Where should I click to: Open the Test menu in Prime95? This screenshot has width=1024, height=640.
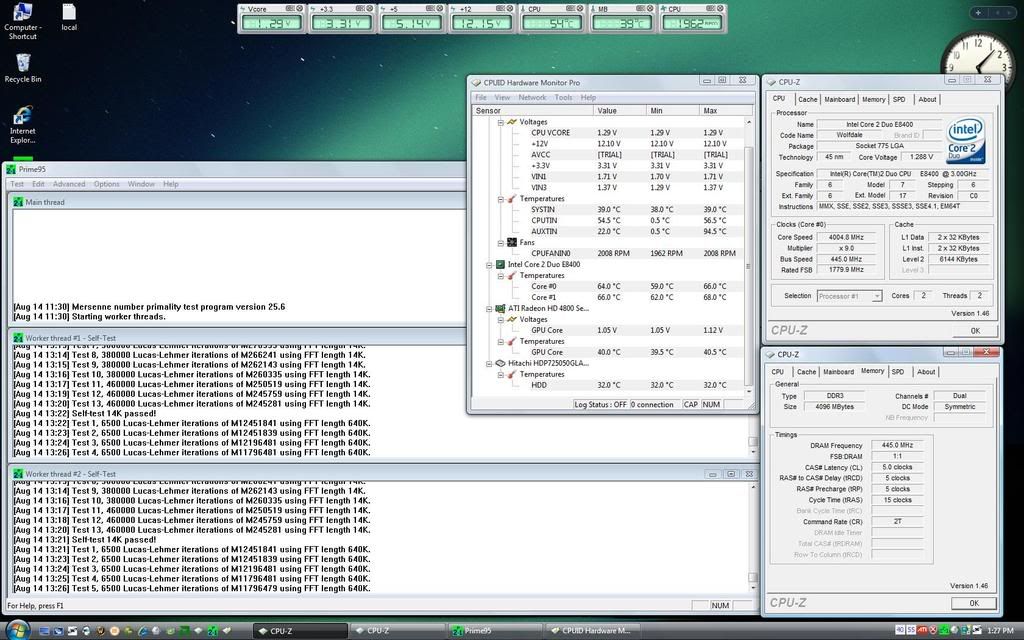17,184
